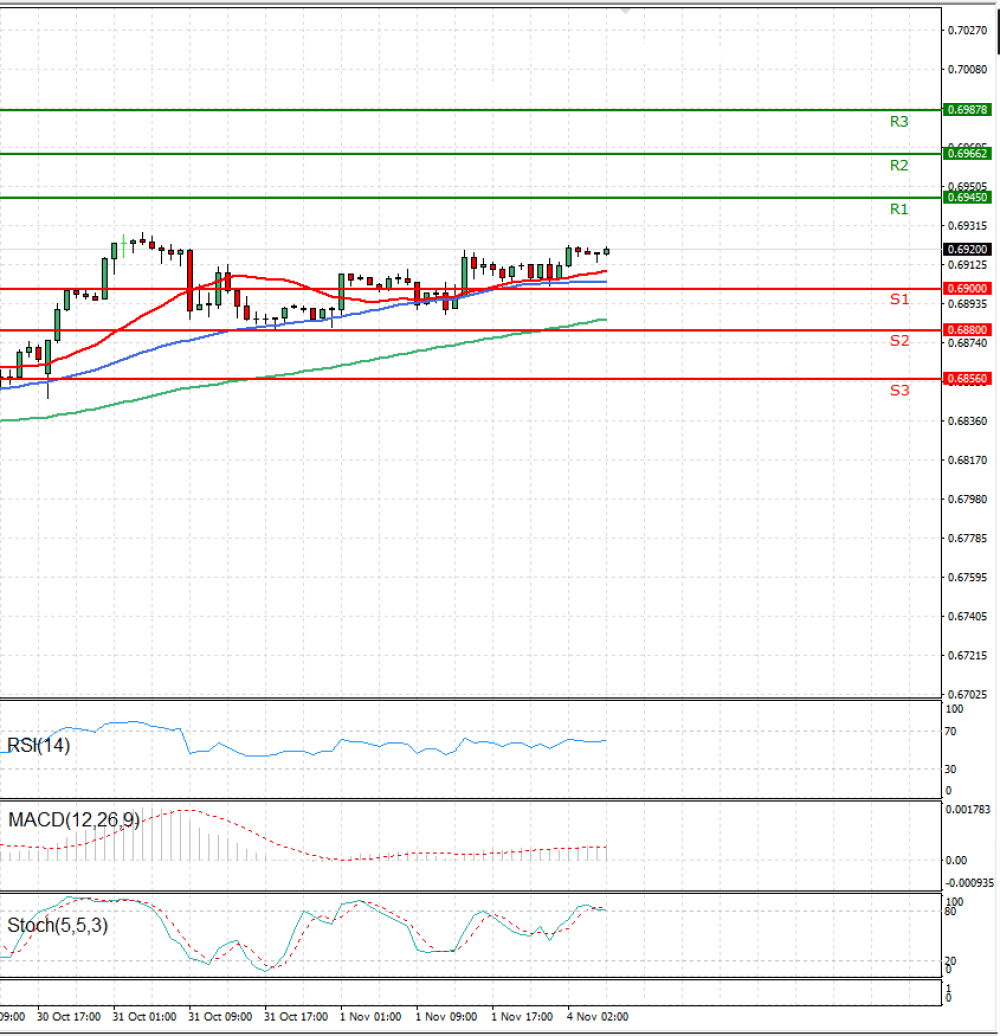The image size is (1000, 1036).
Task: Click the 0.67785 price axis value
Action: point(967,538)
